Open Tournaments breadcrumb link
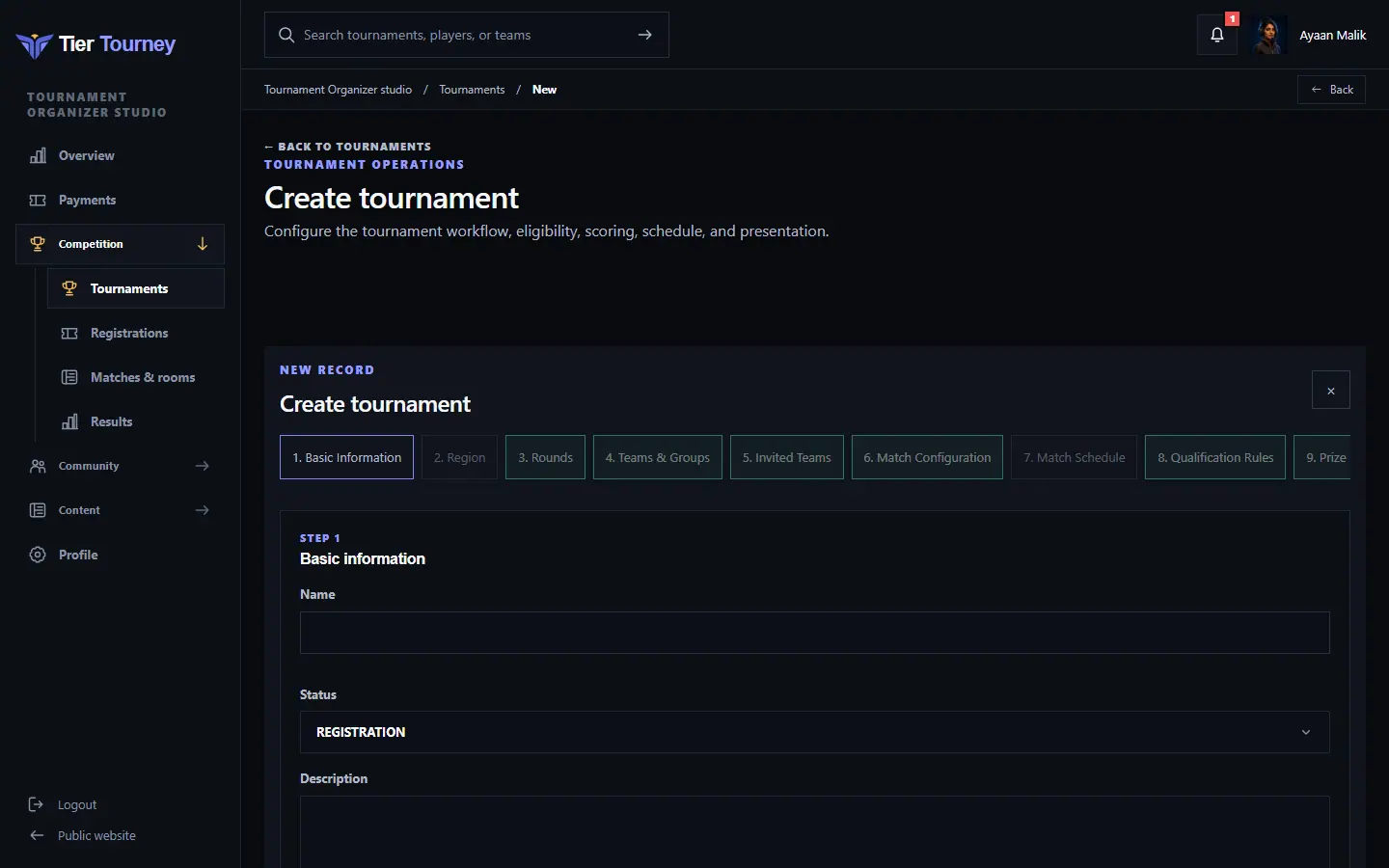The width and height of the screenshot is (1389, 868). (x=472, y=90)
